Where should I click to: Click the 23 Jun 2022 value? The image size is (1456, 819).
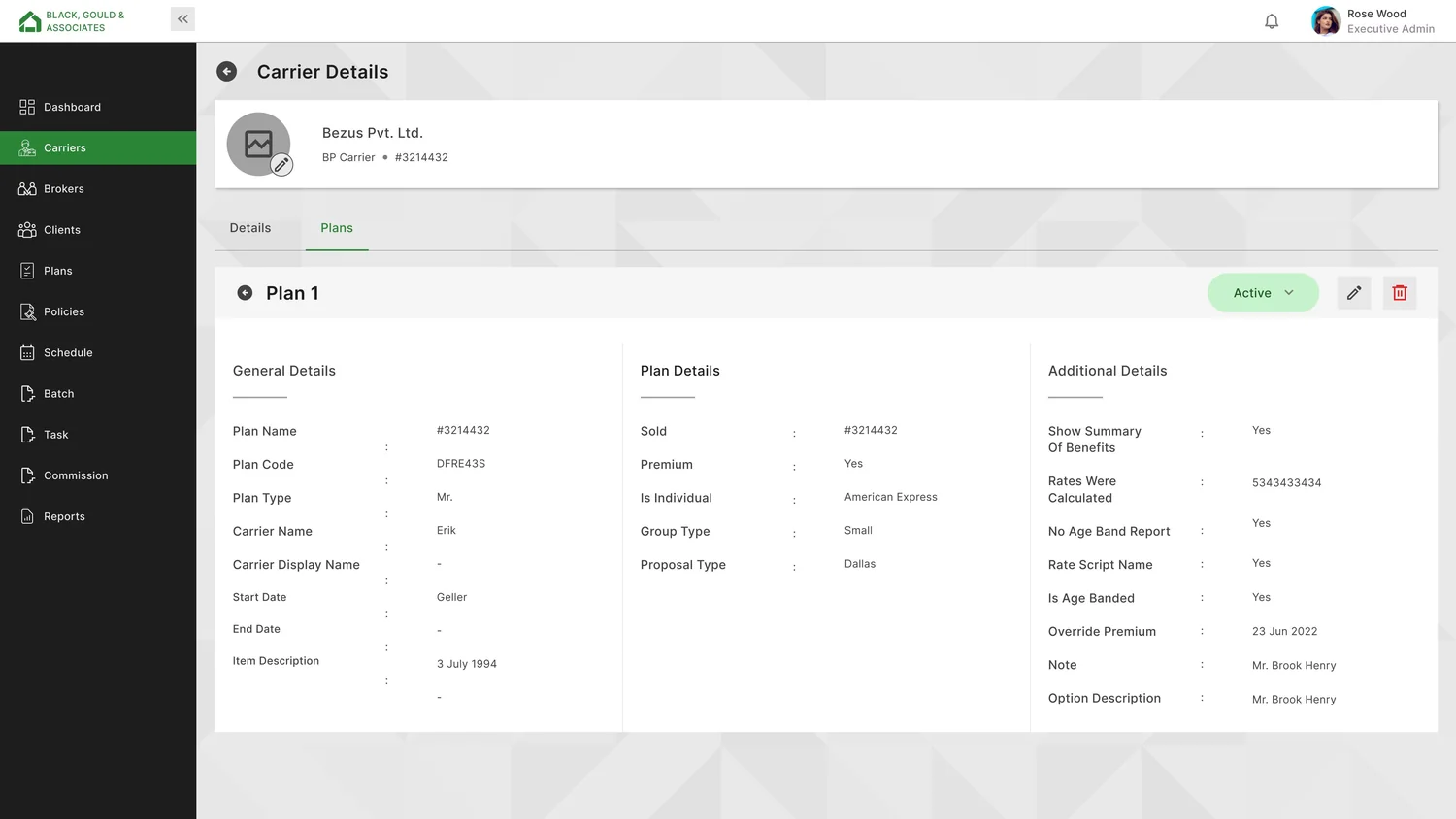coord(1285,631)
